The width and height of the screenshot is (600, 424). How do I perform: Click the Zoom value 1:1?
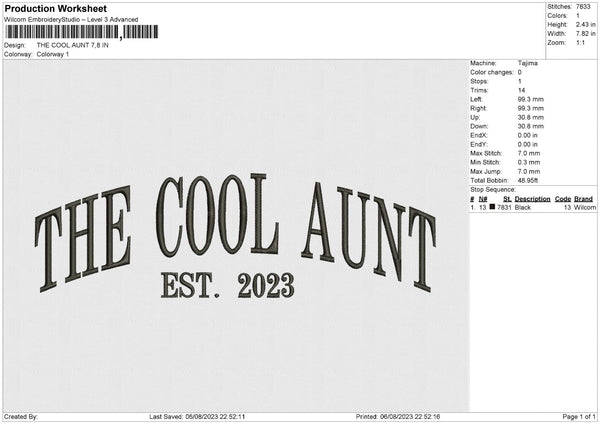580,42
